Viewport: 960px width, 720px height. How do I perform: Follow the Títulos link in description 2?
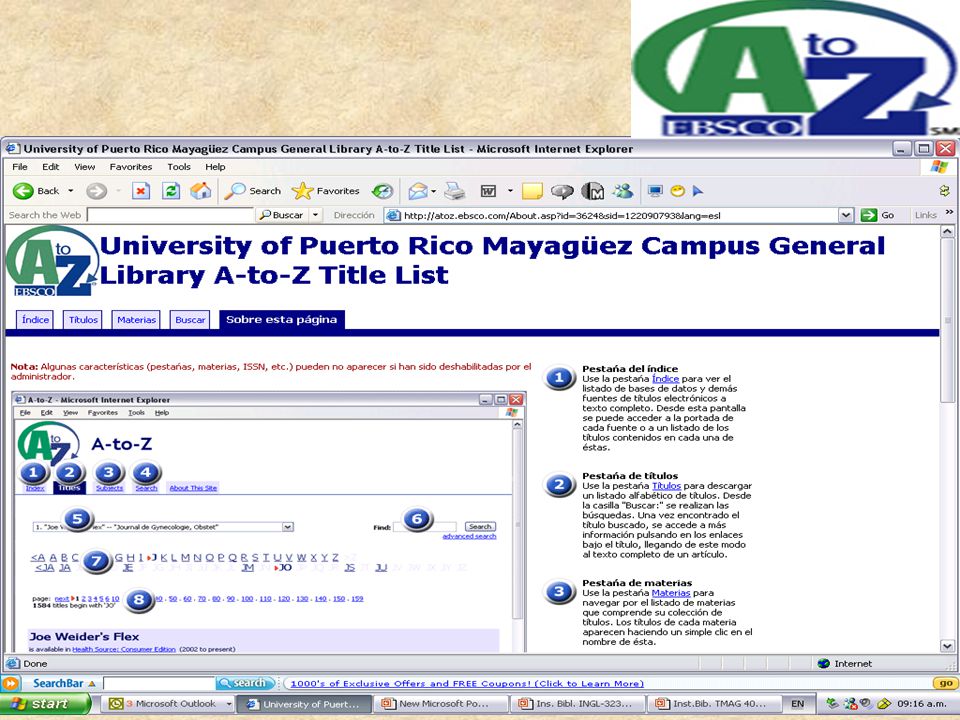pyautogui.click(x=666, y=486)
